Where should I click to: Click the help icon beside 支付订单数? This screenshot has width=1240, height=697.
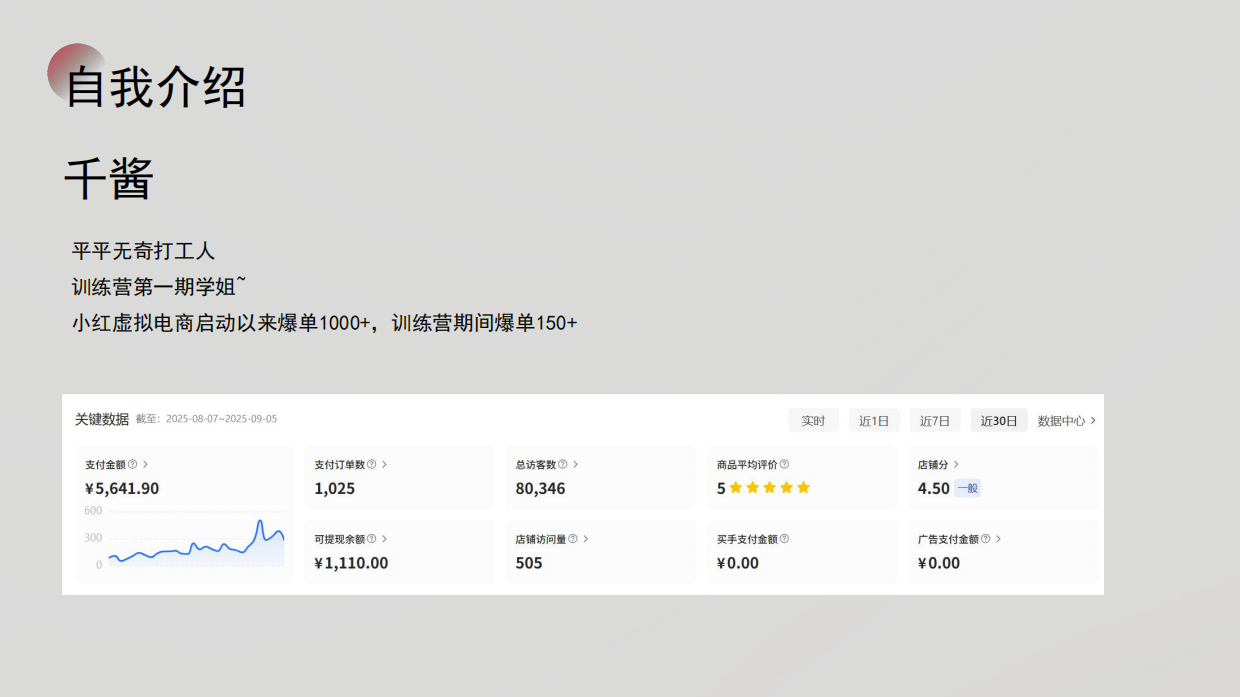tap(372, 464)
